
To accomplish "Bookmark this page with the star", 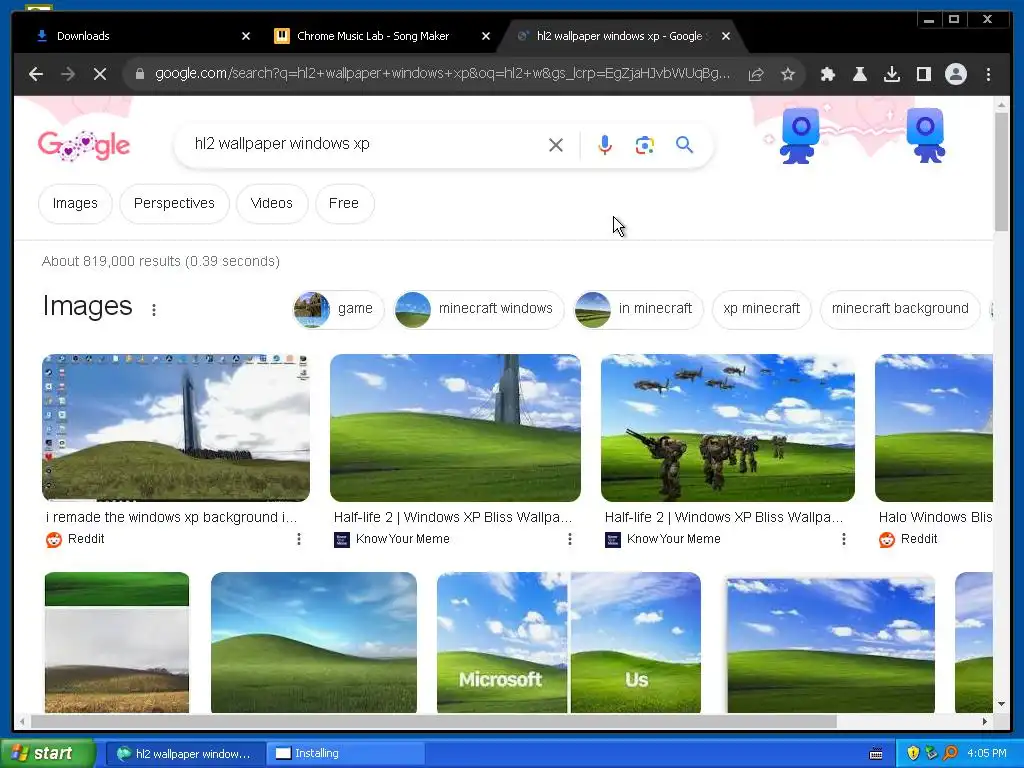I will [x=788, y=74].
